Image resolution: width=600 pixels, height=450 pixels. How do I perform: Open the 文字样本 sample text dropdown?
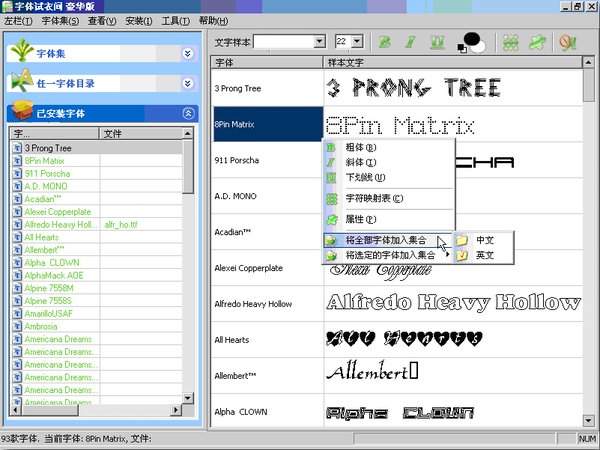tap(319, 42)
